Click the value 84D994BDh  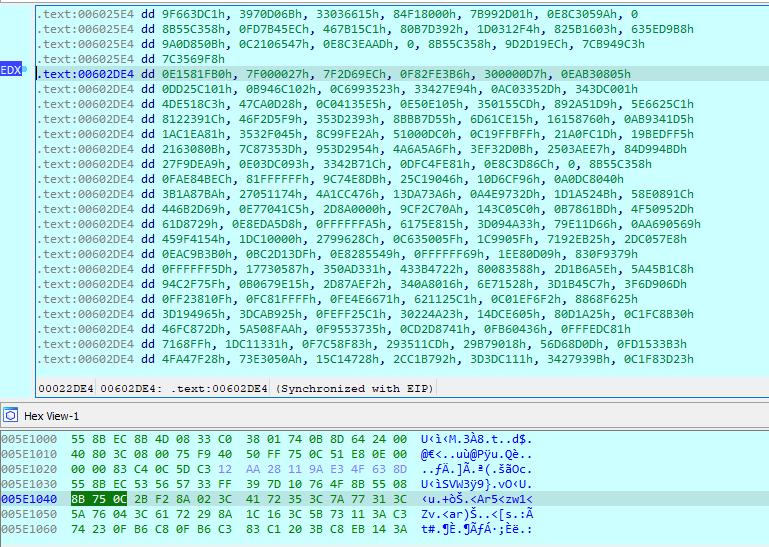tap(655, 149)
